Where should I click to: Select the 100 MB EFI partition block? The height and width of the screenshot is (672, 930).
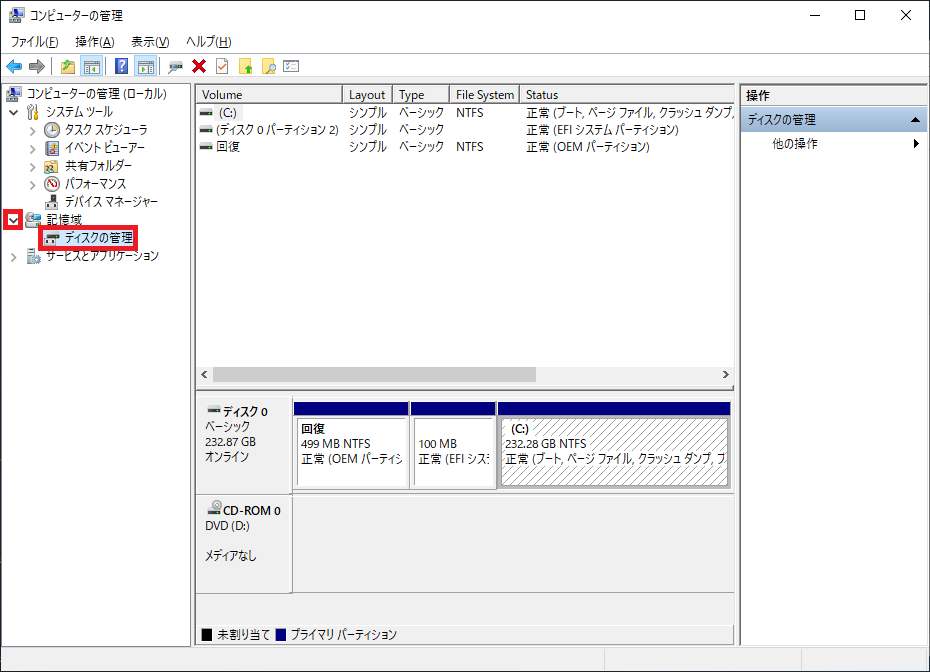454,452
